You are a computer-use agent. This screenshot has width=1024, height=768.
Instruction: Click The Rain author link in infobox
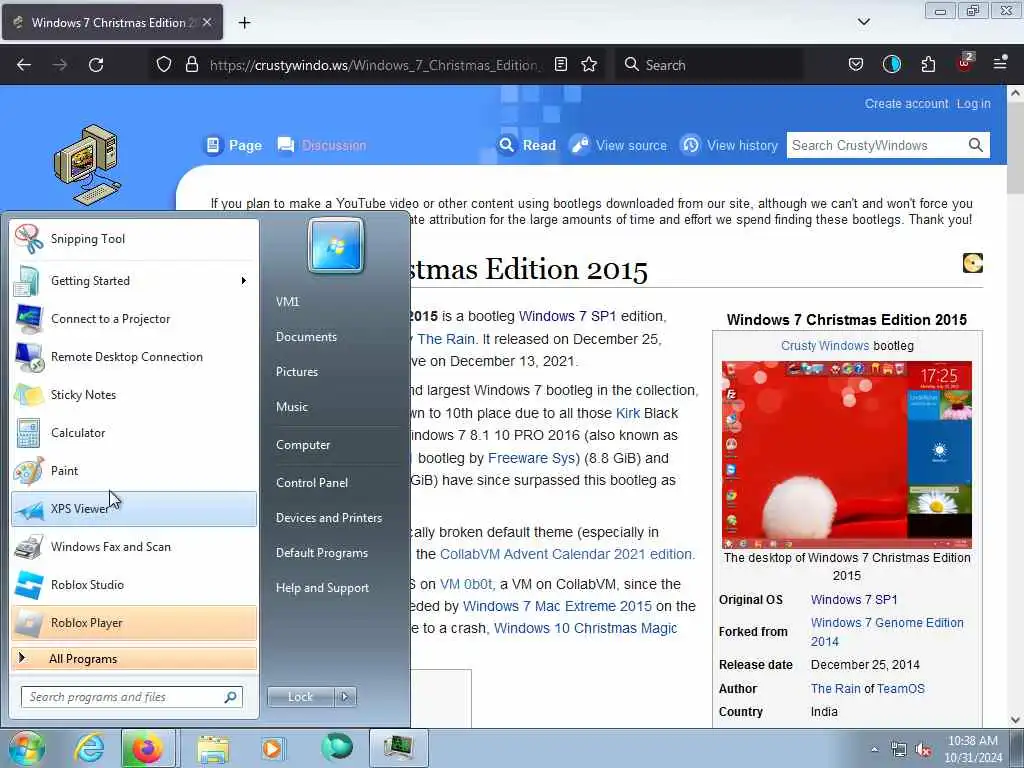point(835,688)
